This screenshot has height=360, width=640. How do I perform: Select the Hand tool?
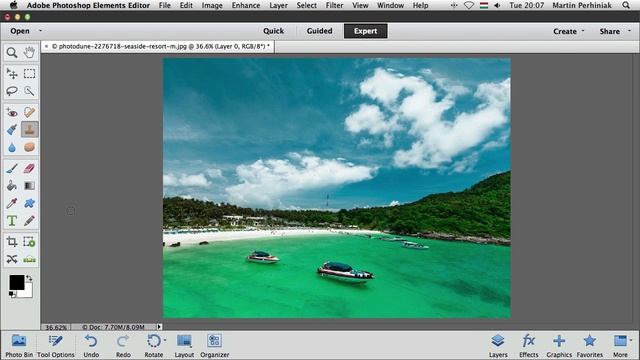pyautogui.click(x=29, y=52)
